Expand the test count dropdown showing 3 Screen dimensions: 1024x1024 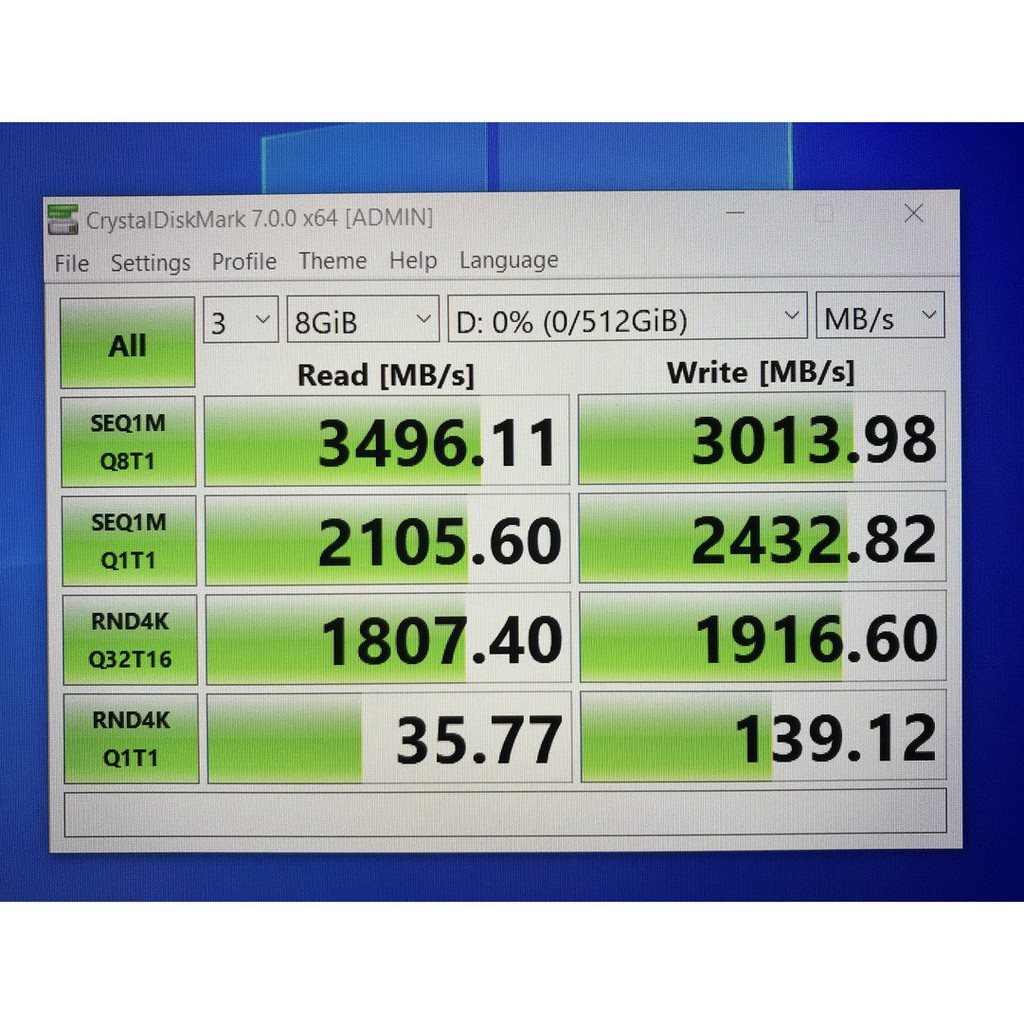coord(241,322)
